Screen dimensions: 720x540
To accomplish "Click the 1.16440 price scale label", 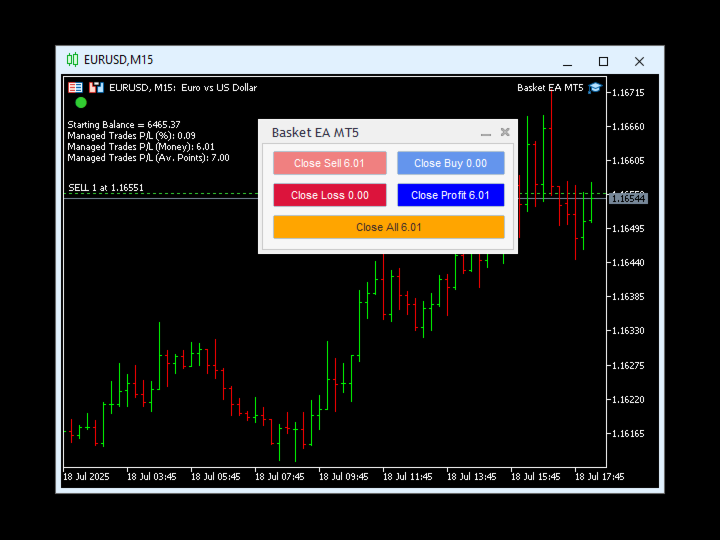I will (628, 263).
